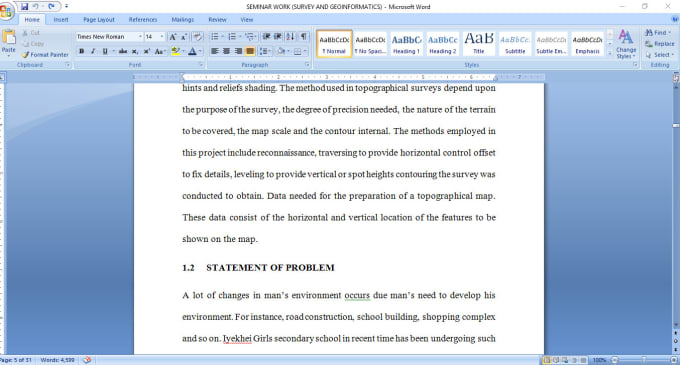Click the Change Case Aa icon
Image resolution: width=680 pixels, height=365 pixels.
pos(159,51)
